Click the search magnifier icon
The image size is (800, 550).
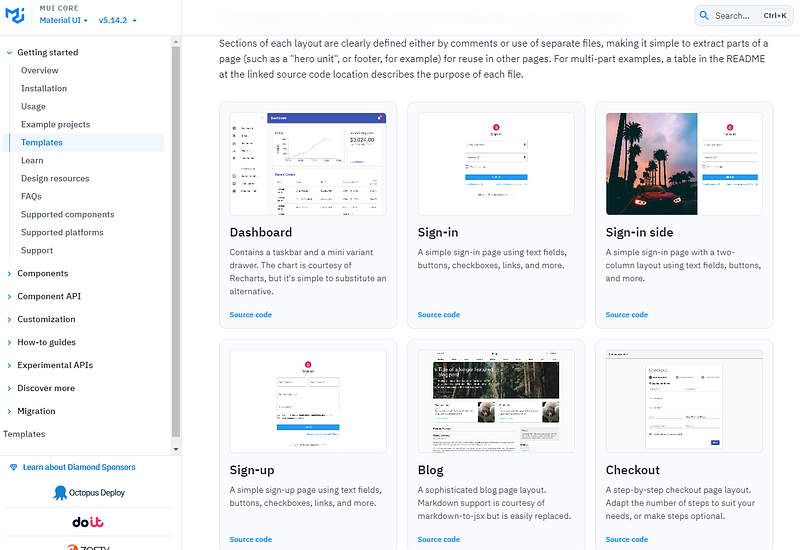pos(704,15)
